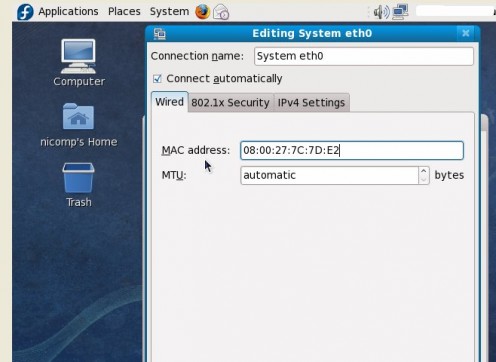496x362 pixels.
Task: Click the 'Connection name:' label
Action: tap(197, 56)
